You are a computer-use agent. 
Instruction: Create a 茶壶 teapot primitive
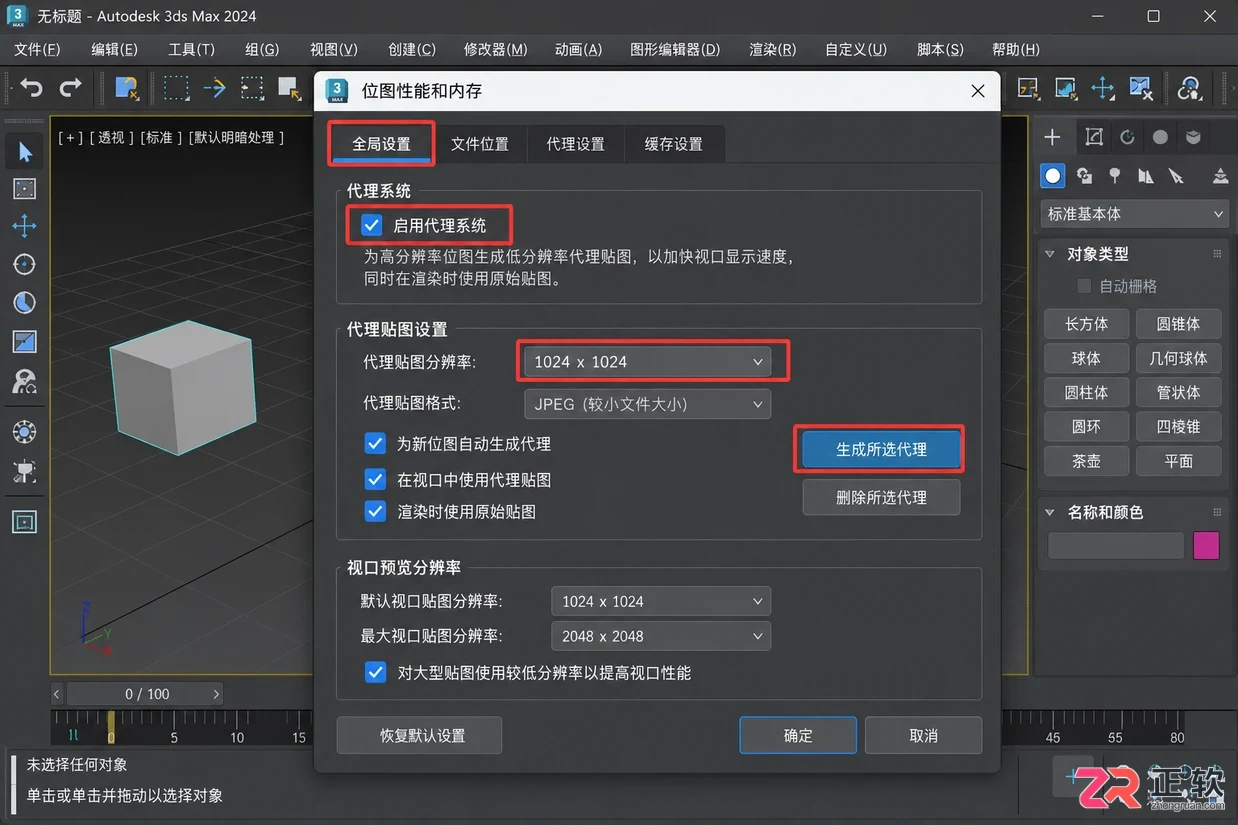(1086, 460)
